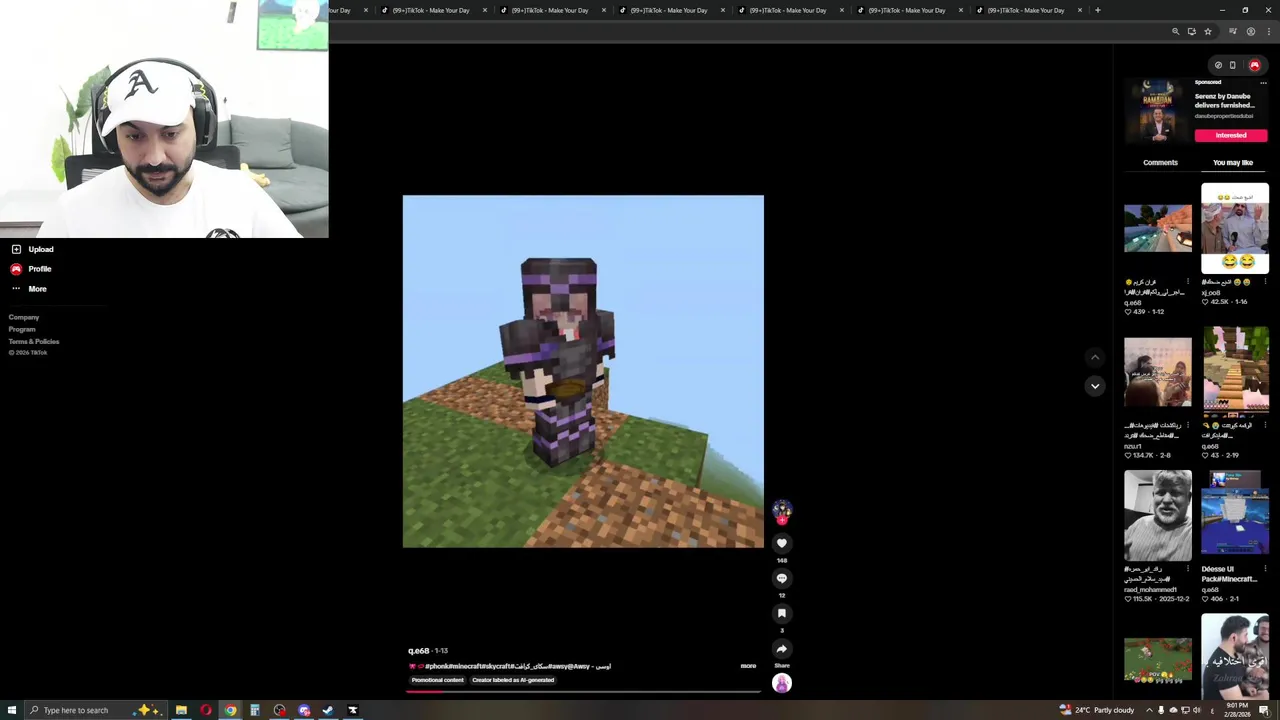Open Calculator from taskbar
Image resolution: width=1280 pixels, height=720 pixels.
tap(255, 710)
